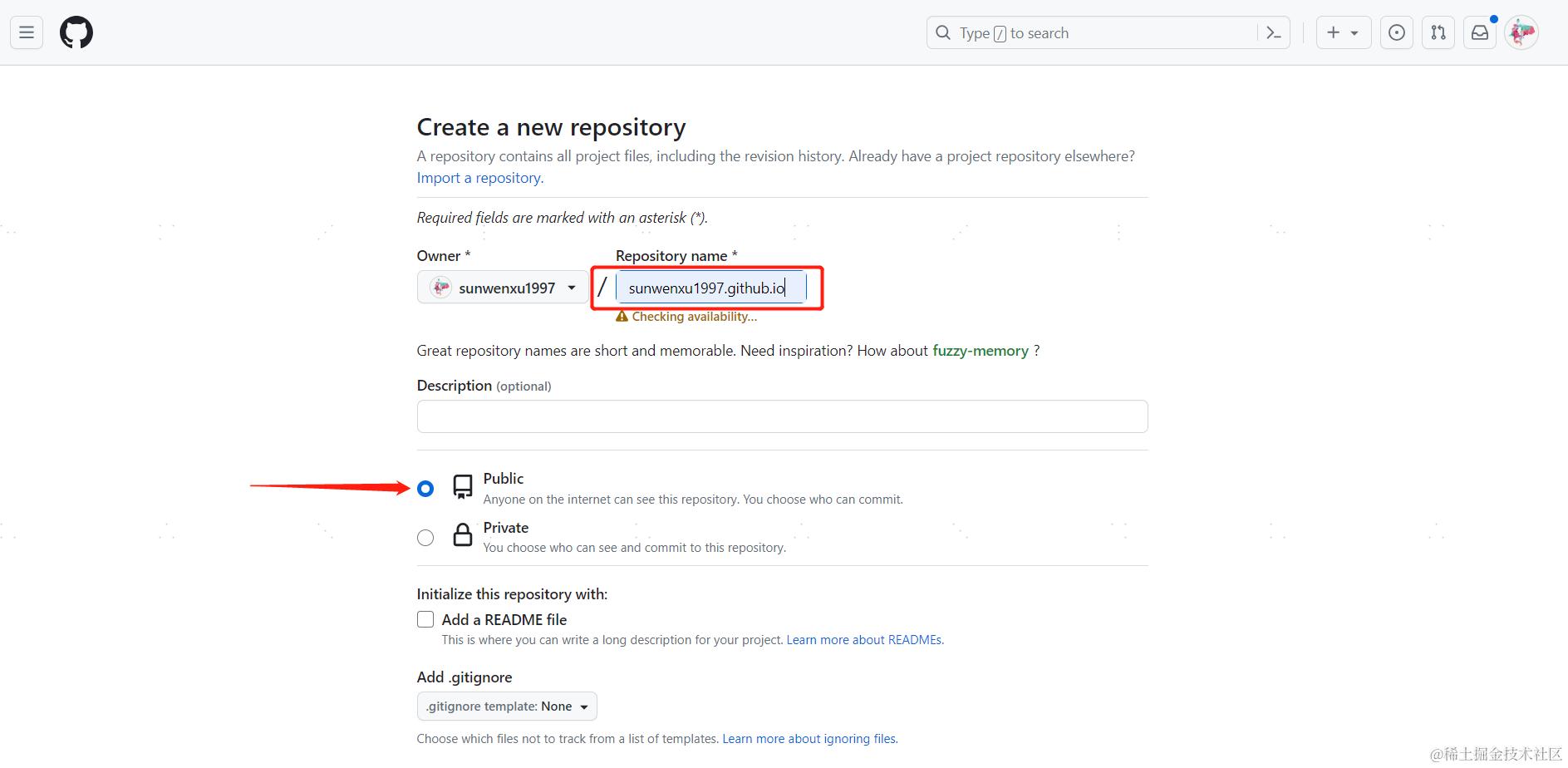
Task: Click the search magnifier icon
Action: point(943,32)
